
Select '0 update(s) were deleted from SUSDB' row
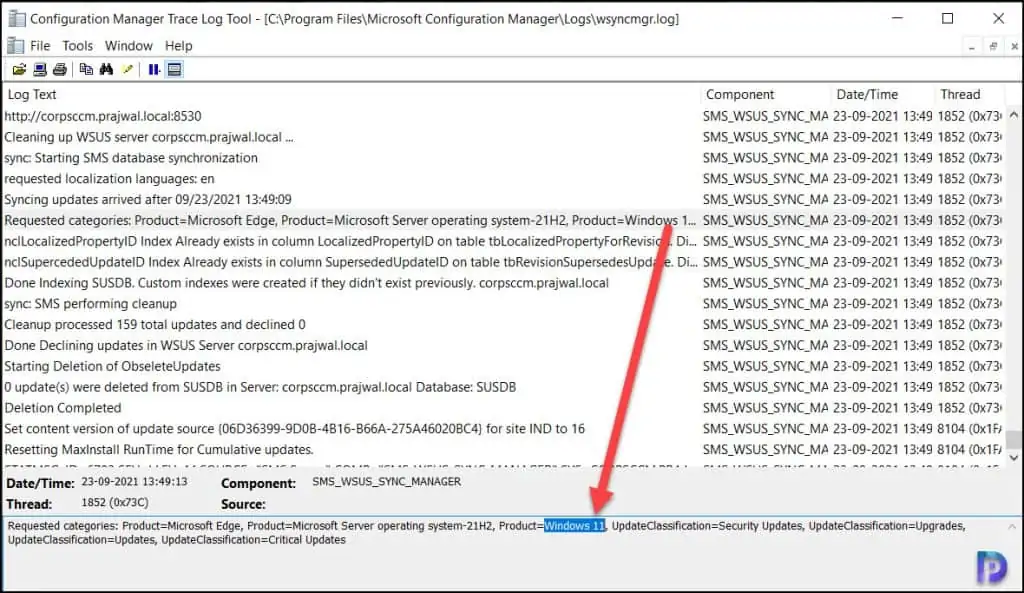pos(503,387)
